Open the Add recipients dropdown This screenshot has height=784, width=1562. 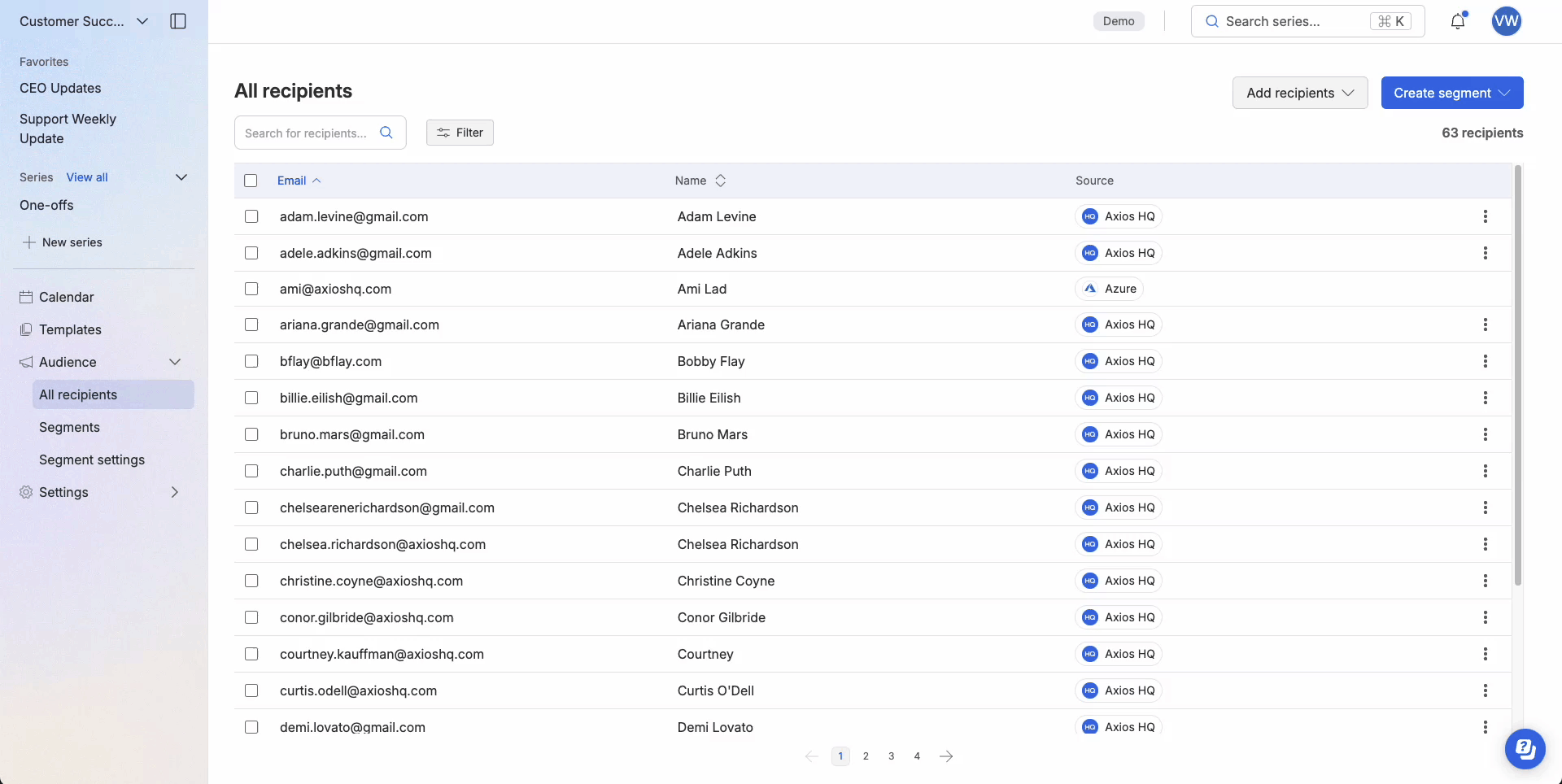[1300, 93]
